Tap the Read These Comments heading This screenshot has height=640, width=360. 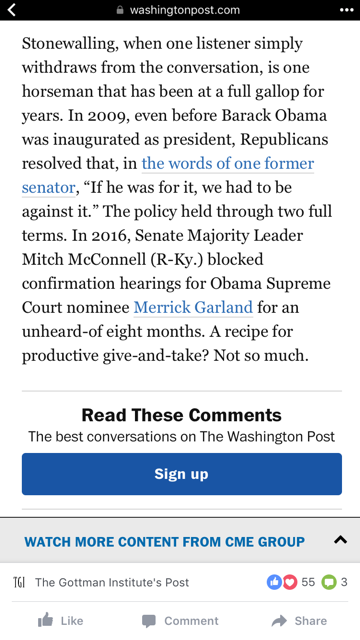point(182,415)
